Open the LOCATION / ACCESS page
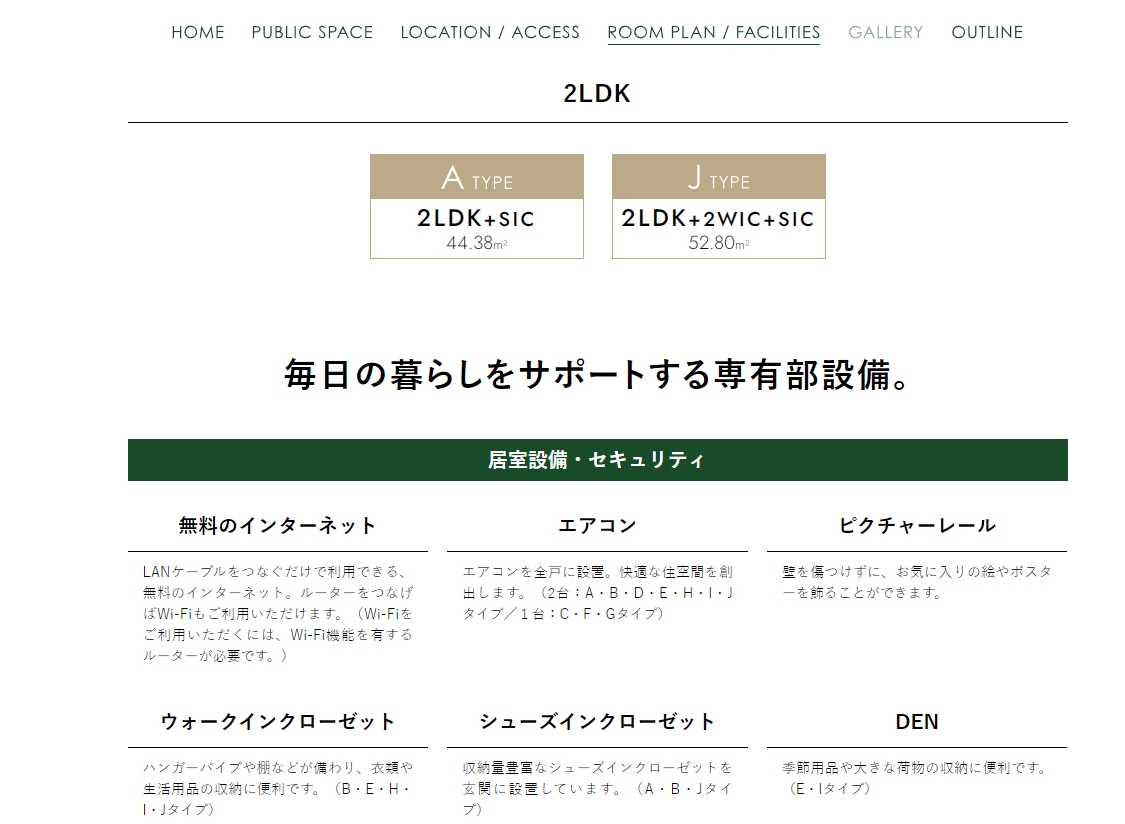The height and width of the screenshot is (824, 1125). (x=489, y=32)
